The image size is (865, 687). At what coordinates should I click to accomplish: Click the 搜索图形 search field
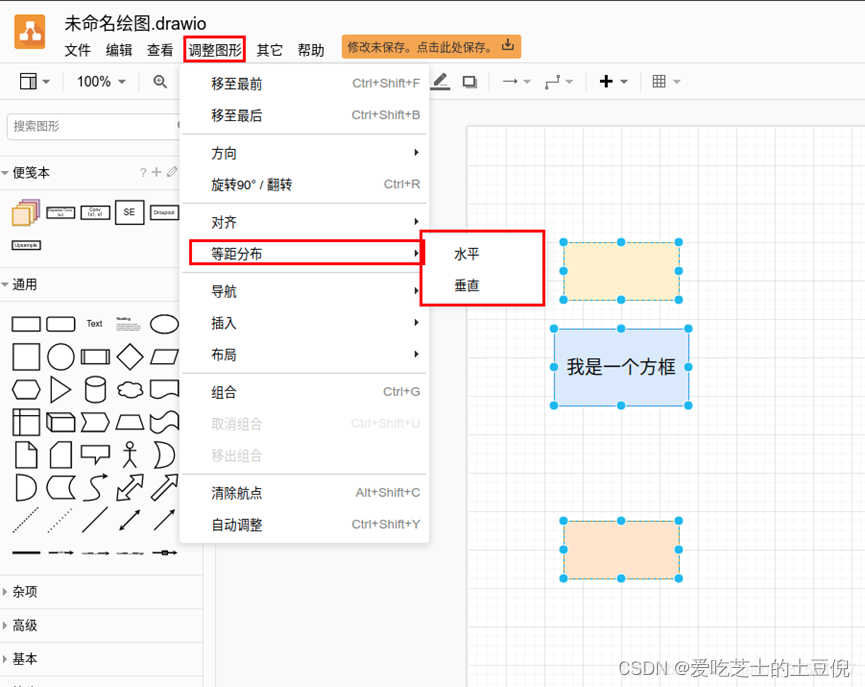point(94,126)
